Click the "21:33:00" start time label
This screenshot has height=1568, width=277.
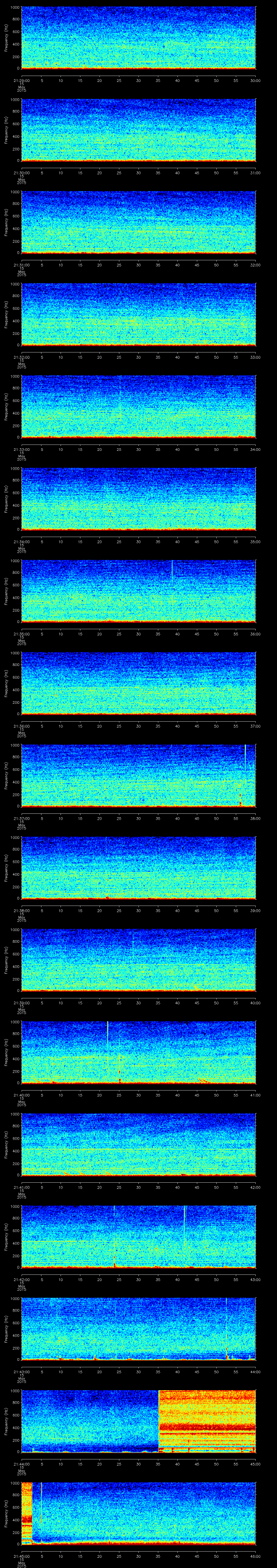click(21, 449)
